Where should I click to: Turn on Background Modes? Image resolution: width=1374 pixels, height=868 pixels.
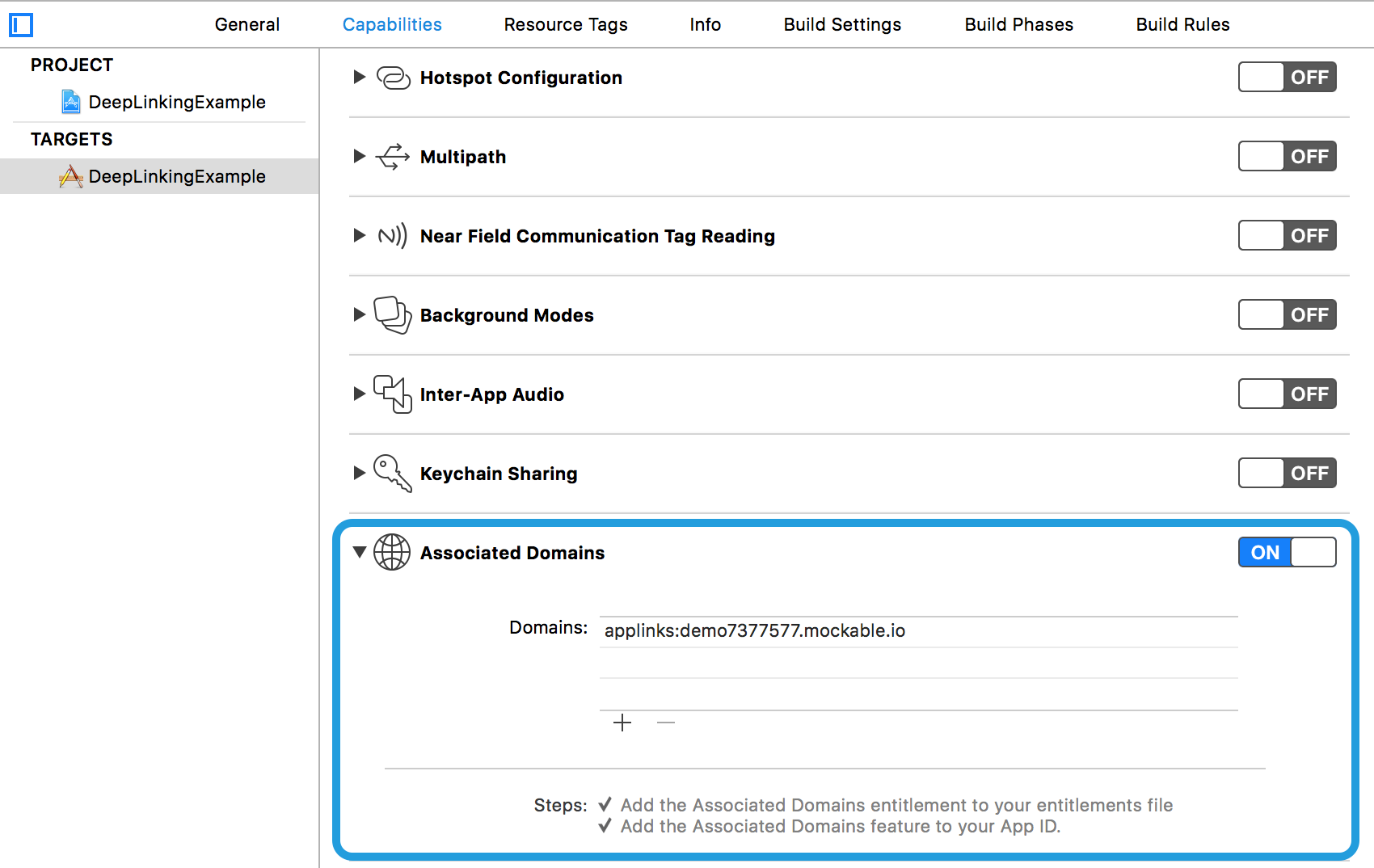tap(1287, 315)
